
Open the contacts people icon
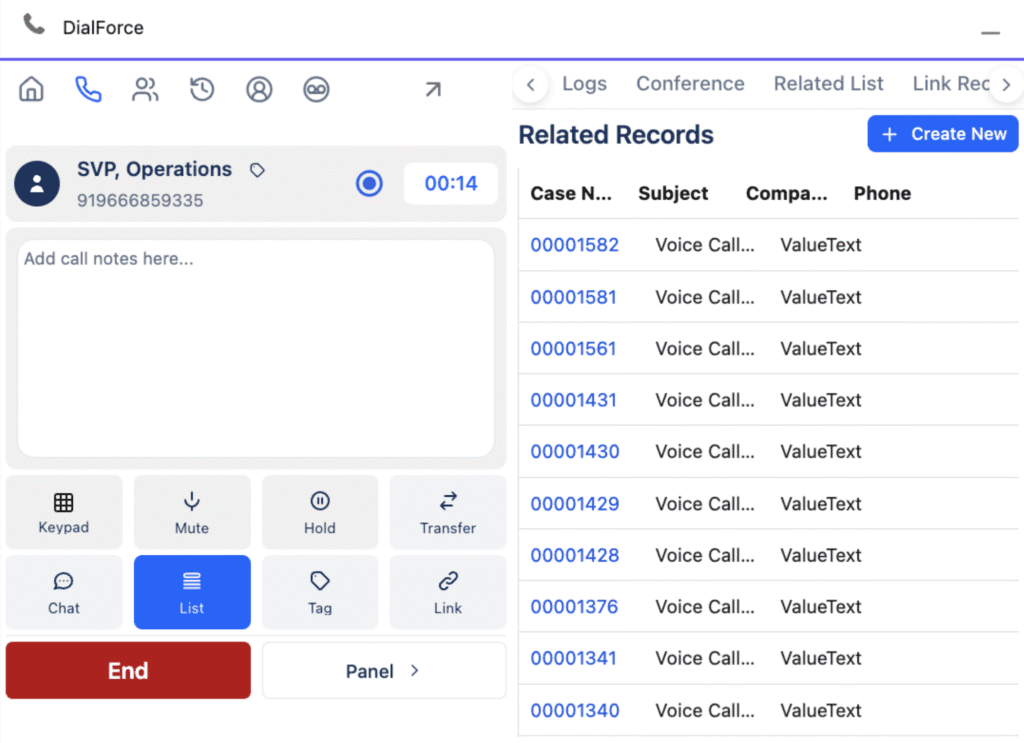145,90
